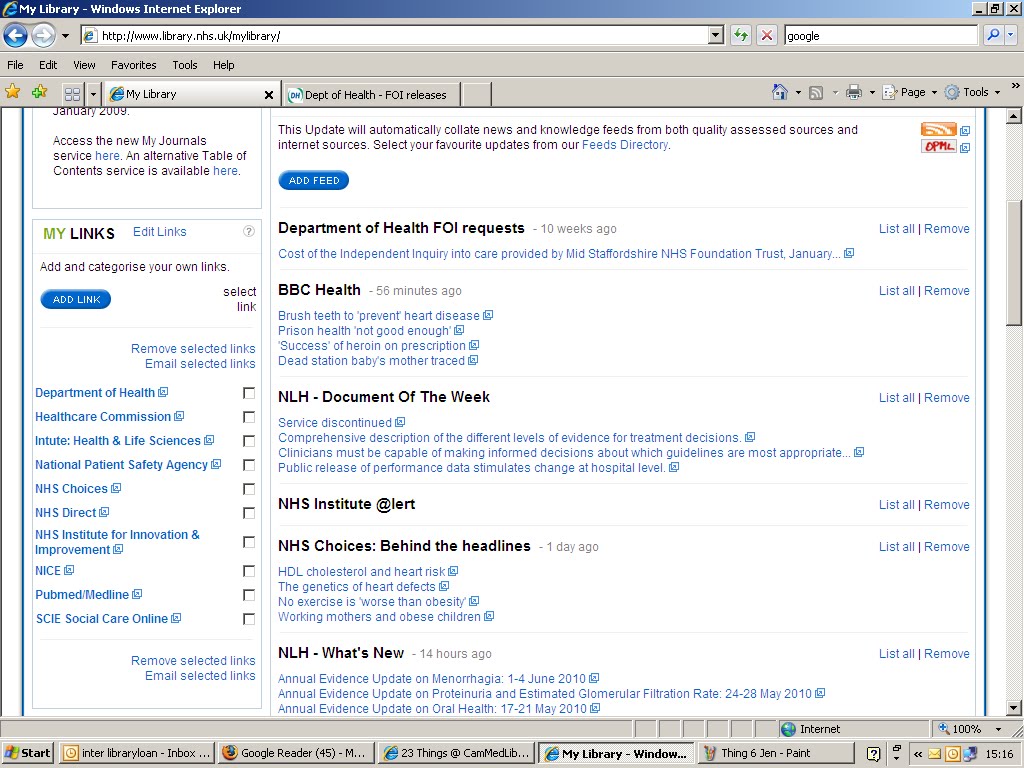Open the Help menu

pyautogui.click(x=223, y=65)
